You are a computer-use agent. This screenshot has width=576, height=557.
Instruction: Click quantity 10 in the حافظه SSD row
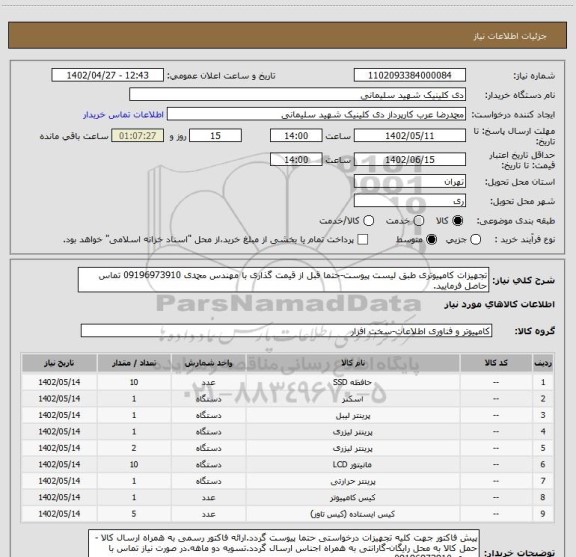pyautogui.click(x=134, y=382)
